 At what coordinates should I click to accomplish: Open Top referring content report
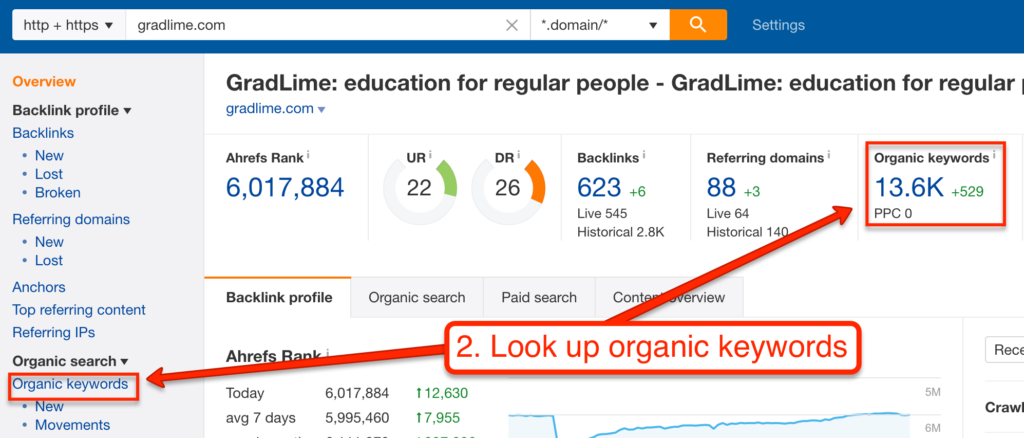(x=79, y=310)
